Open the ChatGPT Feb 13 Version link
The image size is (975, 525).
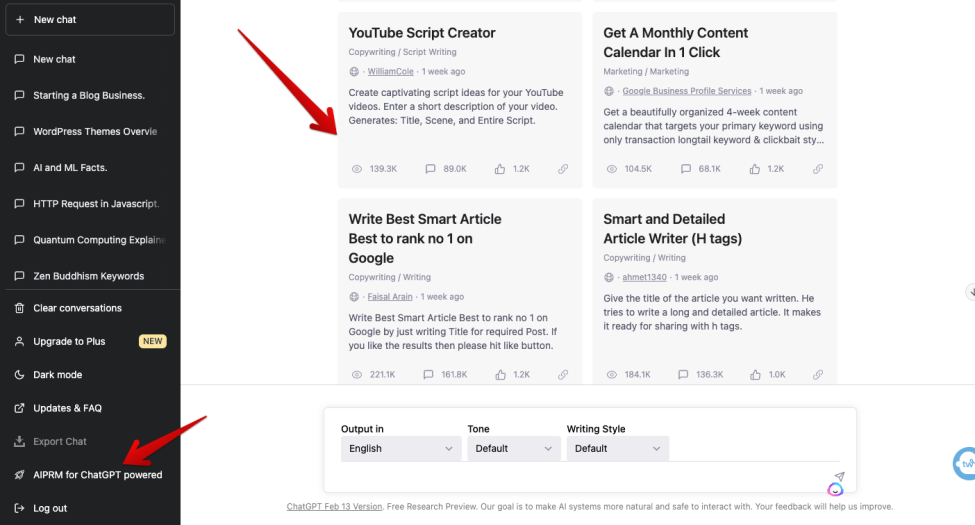pyautogui.click(x=334, y=507)
